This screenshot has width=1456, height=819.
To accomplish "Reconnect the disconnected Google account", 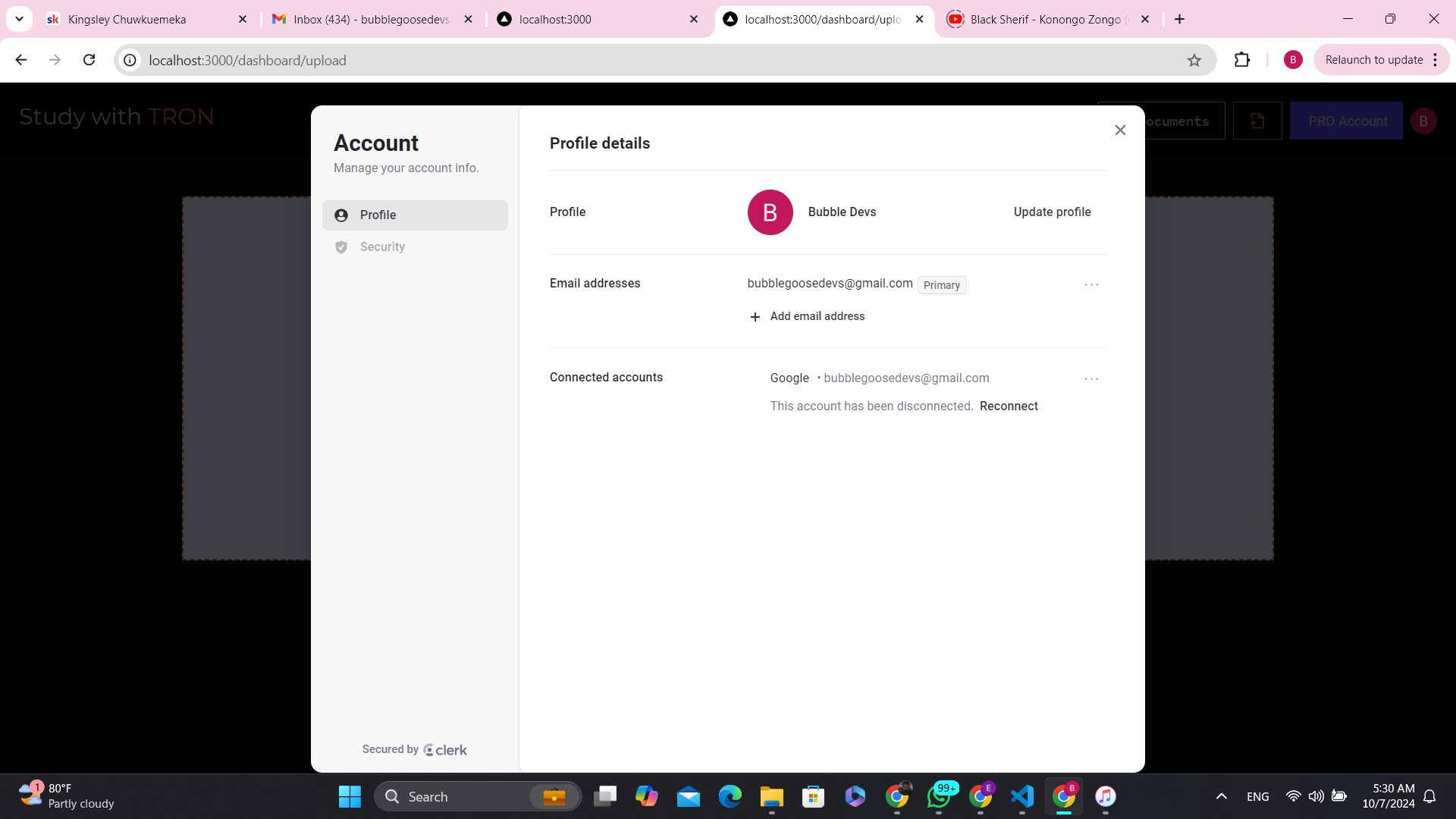I will tap(1008, 406).
